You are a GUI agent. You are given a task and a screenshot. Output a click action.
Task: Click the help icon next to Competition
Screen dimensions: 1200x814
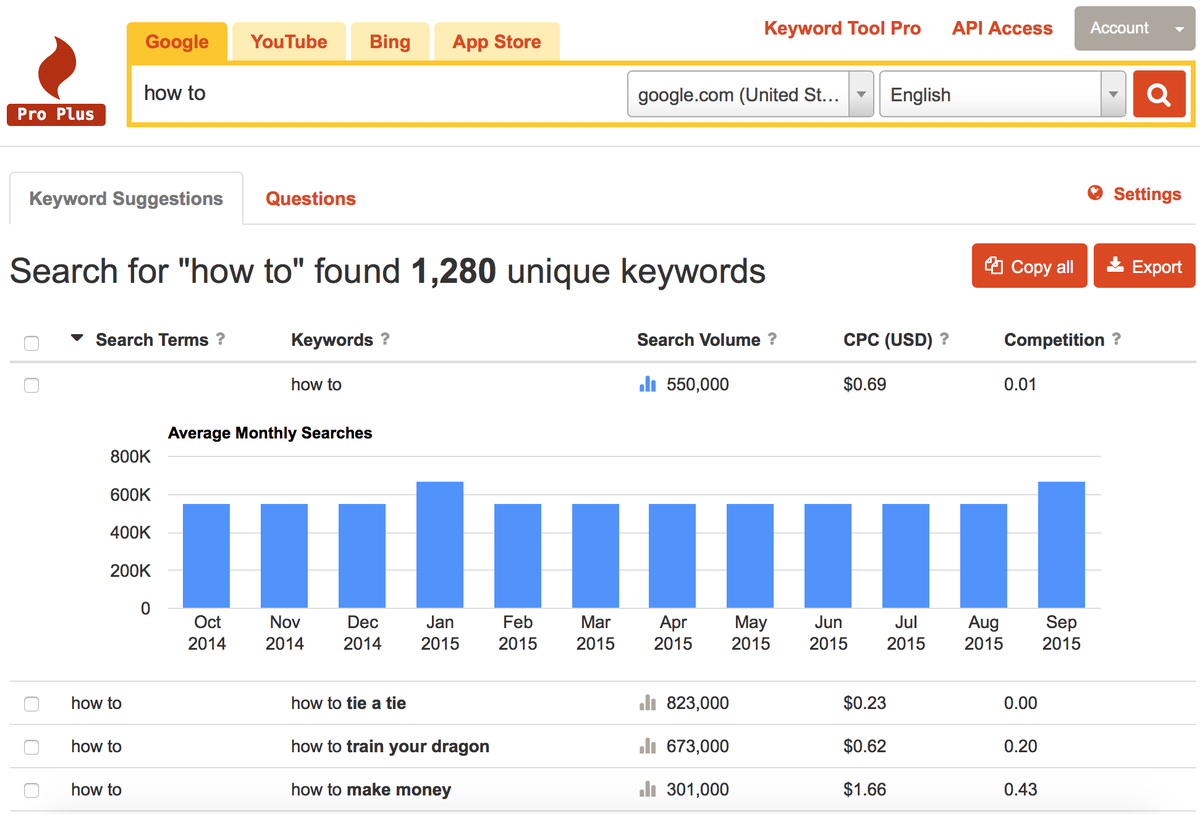pyautogui.click(x=1116, y=339)
